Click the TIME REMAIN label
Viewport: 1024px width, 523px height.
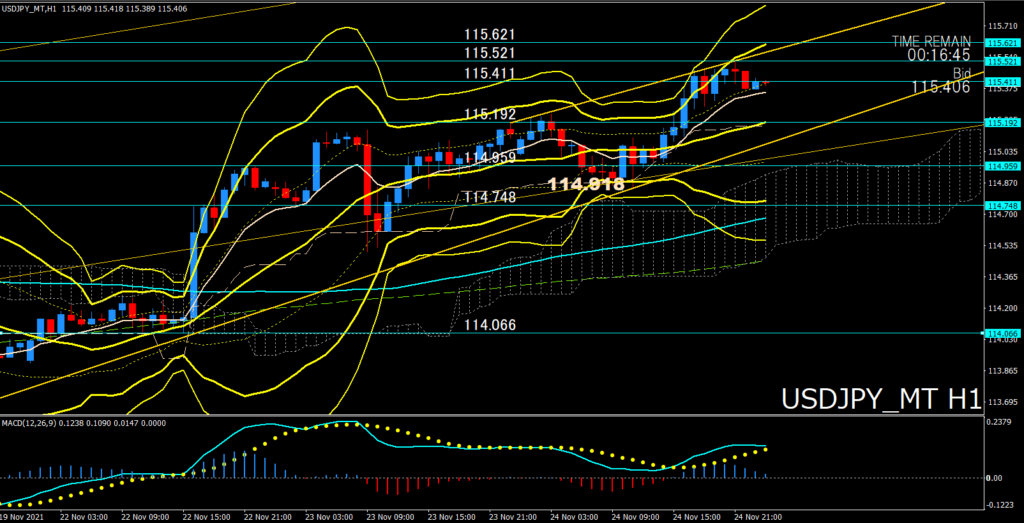point(931,41)
